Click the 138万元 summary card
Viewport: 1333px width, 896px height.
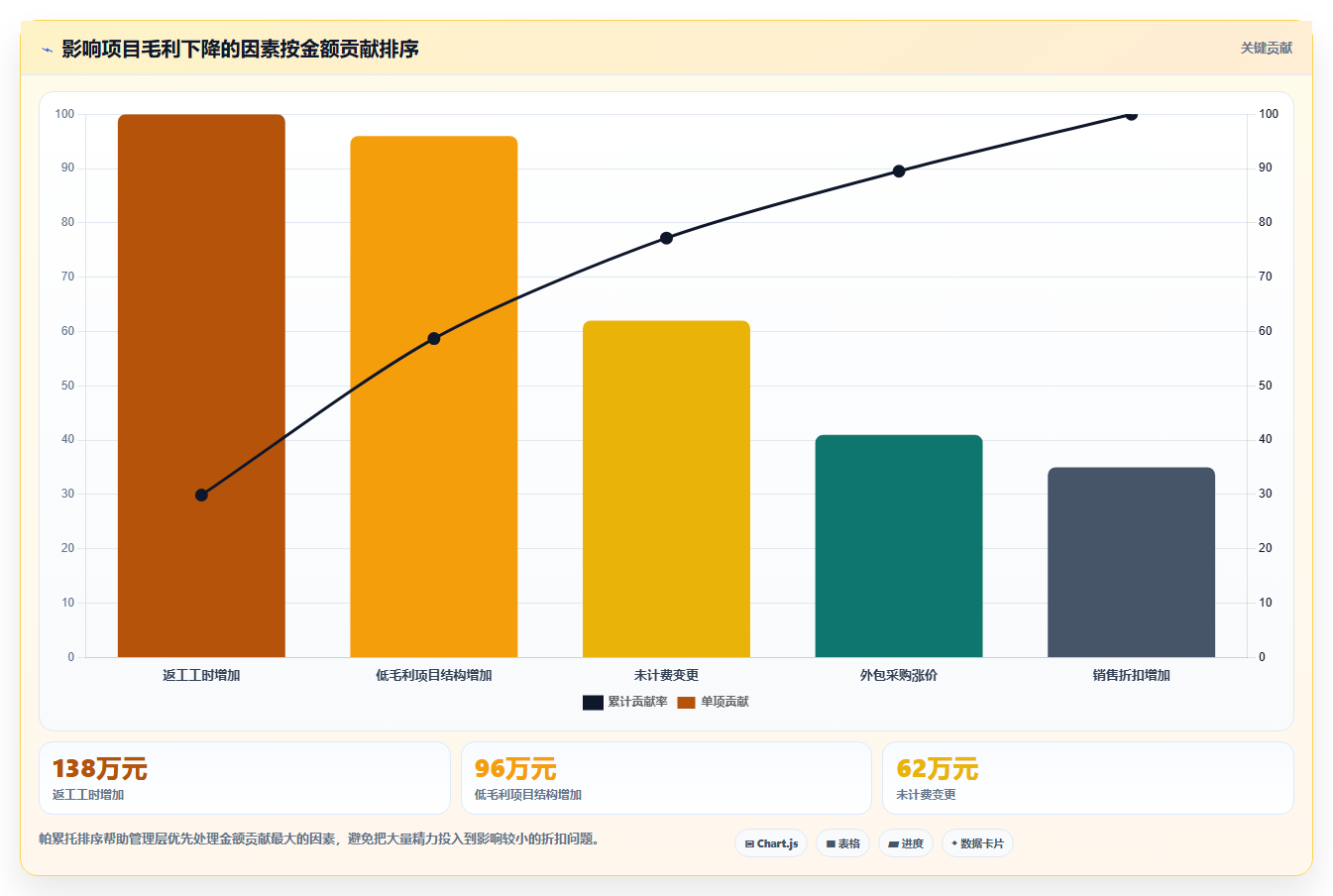245,778
